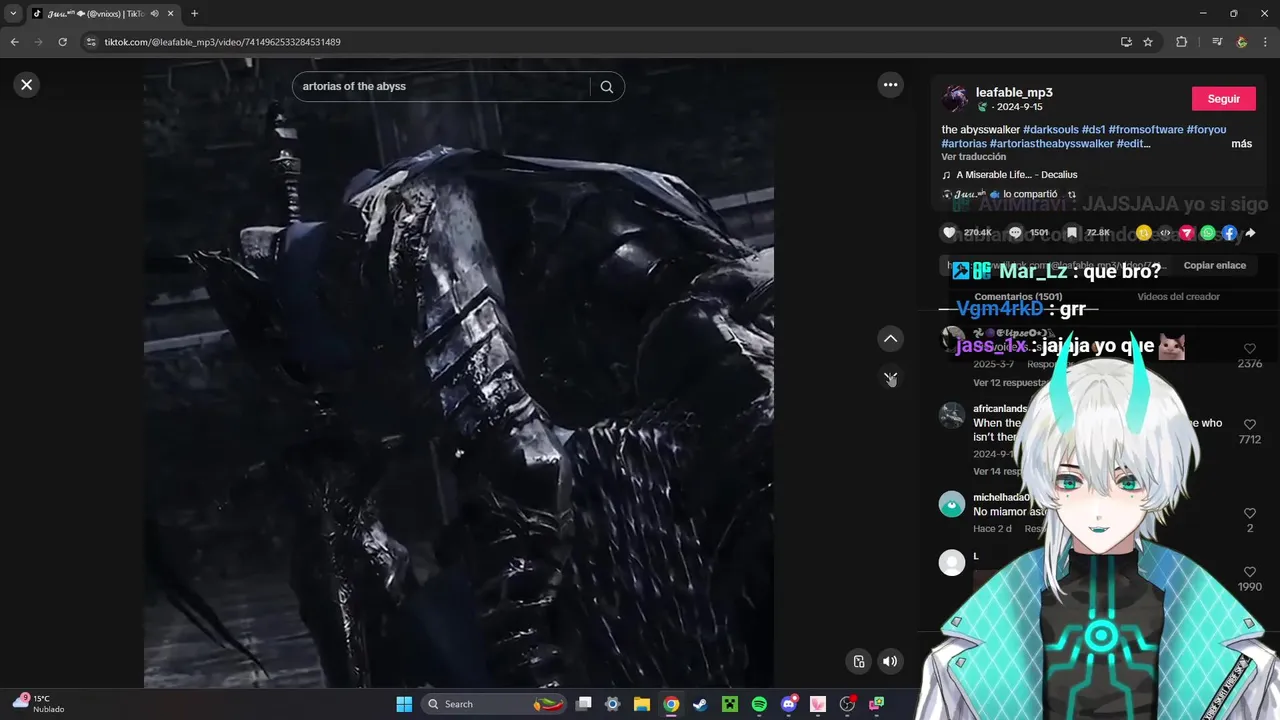This screenshot has width=1280, height=720.
Task: Click the search magnifier icon
Action: (x=606, y=87)
